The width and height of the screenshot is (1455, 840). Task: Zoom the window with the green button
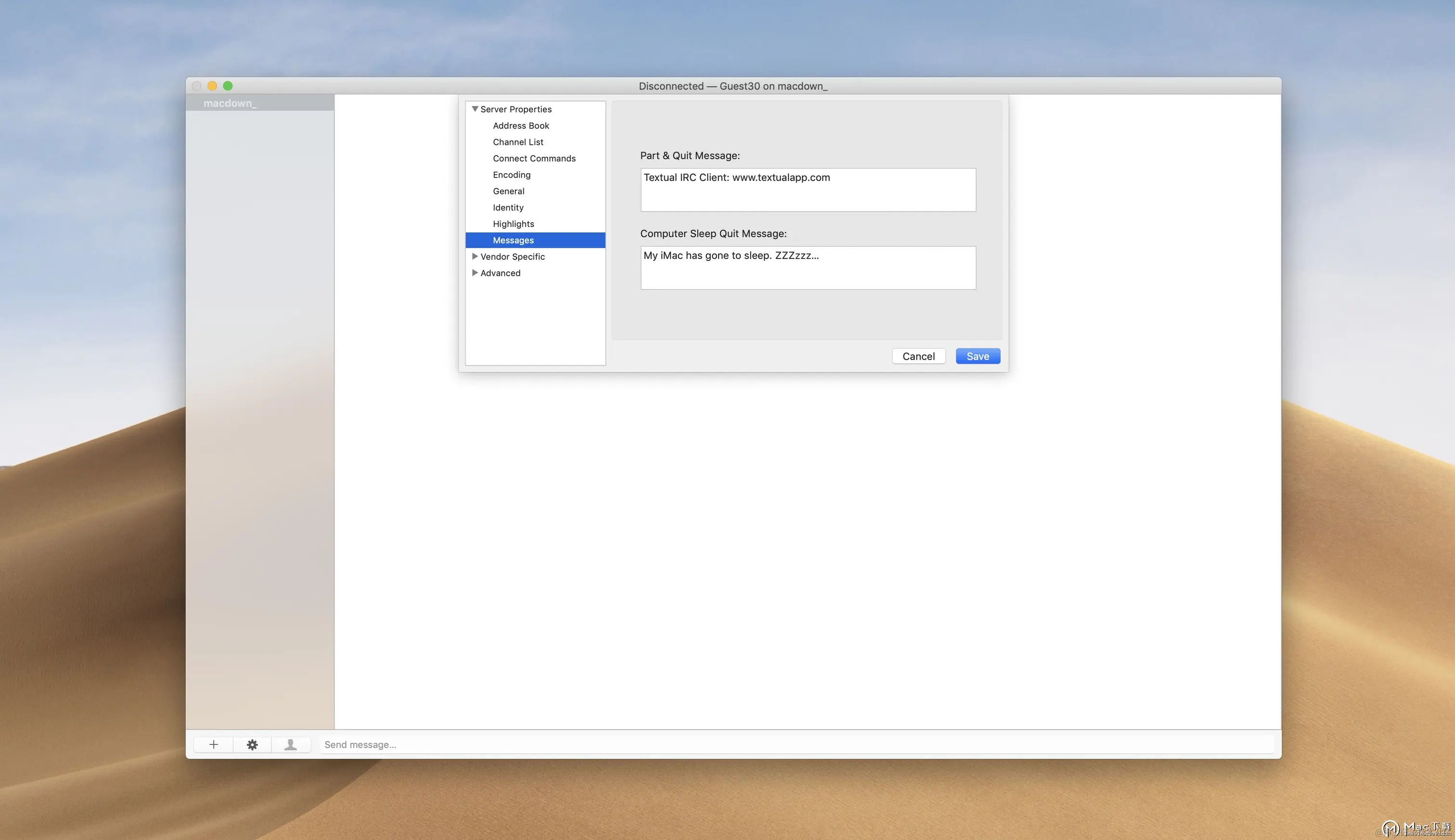pyautogui.click(x=228, y=86)
